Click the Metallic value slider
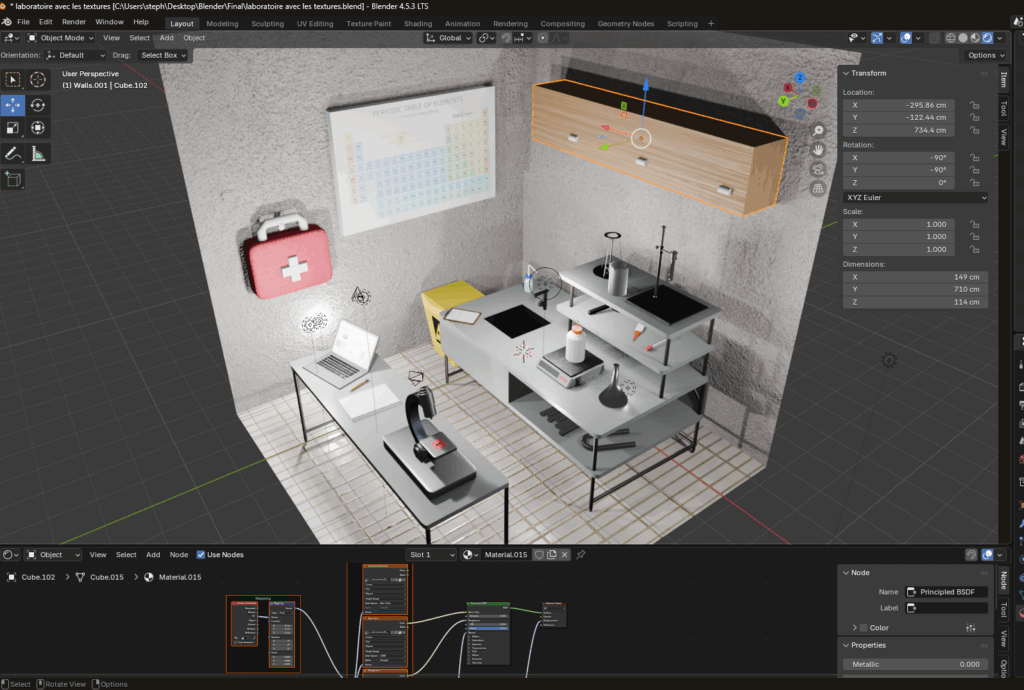The width and height of the screenshot is (1024, 690). pyautogui.click(x=915, y=664)
